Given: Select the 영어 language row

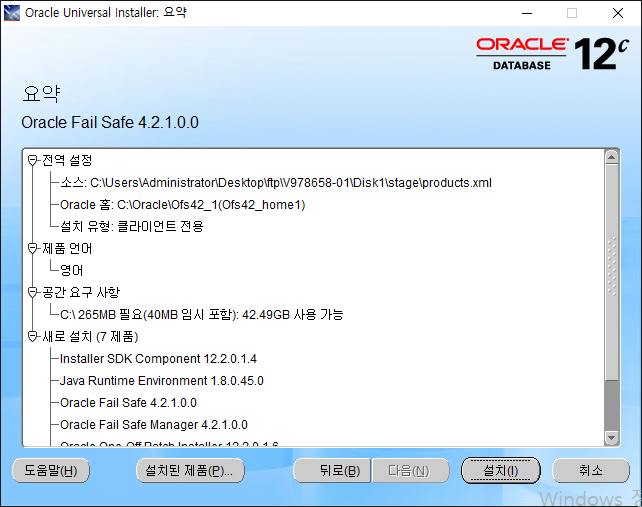Looking at the screenshot, I should 72,270.
